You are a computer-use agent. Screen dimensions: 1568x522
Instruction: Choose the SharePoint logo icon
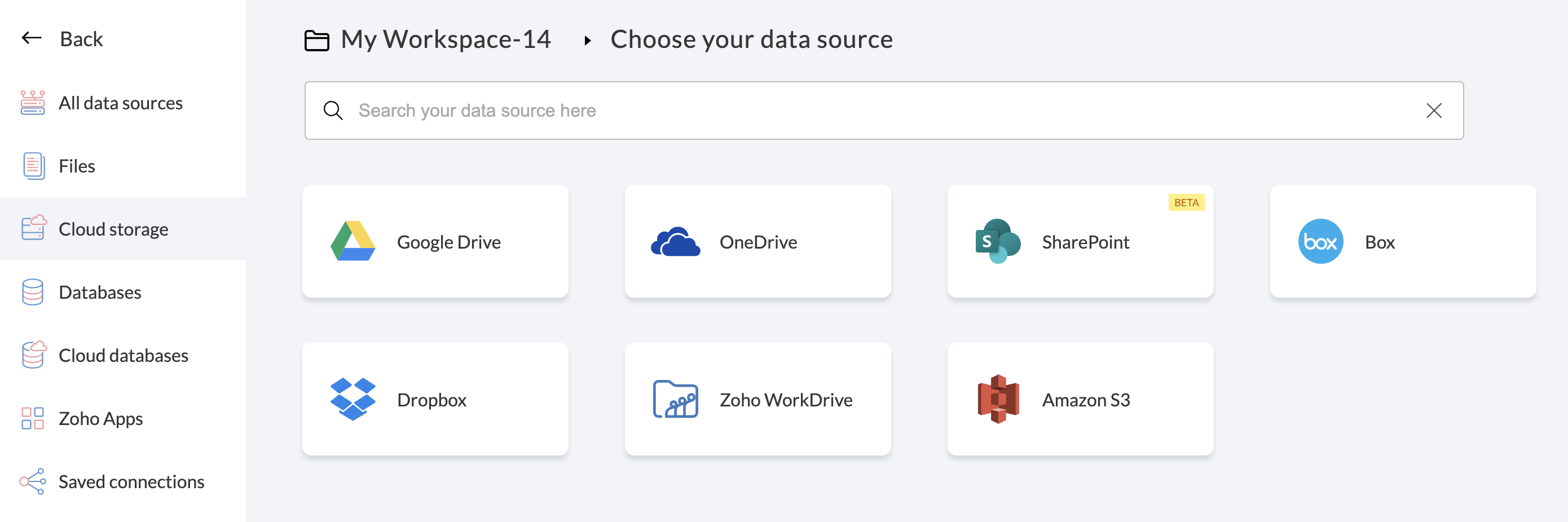(x=998, y=241)
